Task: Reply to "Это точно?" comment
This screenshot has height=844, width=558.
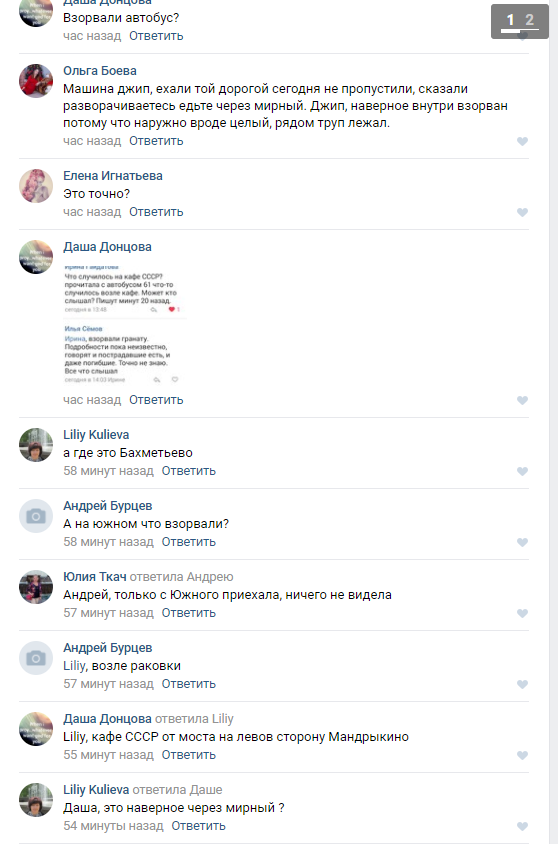Action: coord(156,212)
